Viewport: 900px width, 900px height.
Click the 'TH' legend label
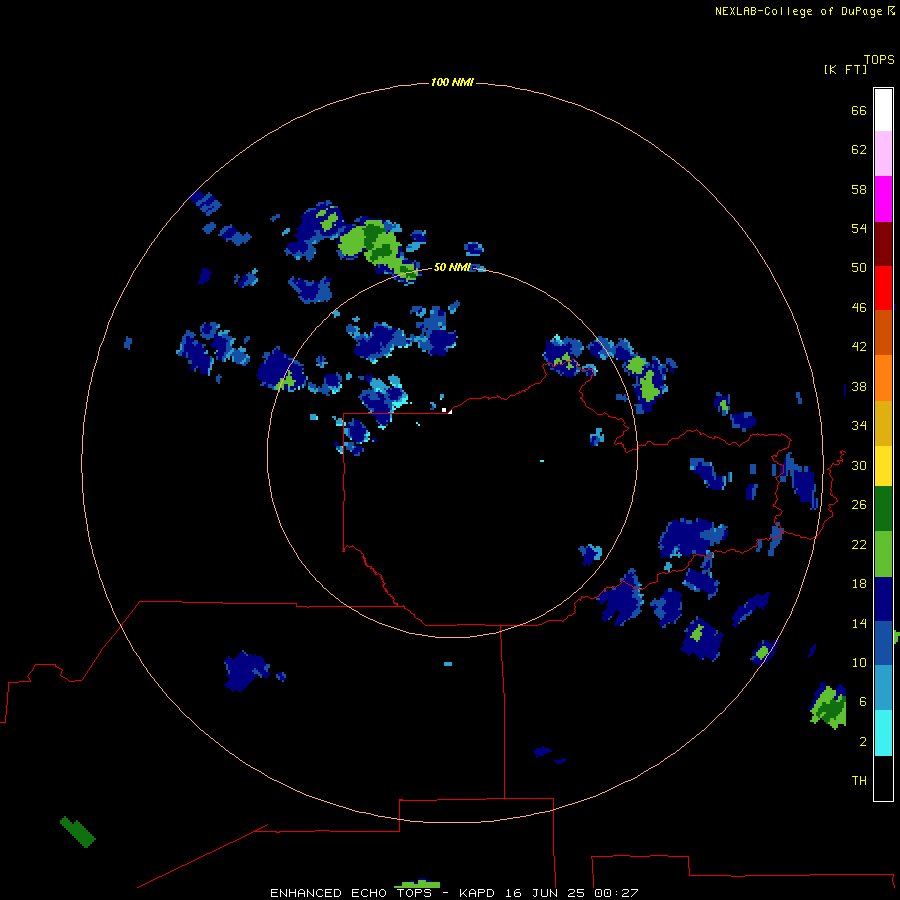pyautogui.click(x=859, y=781)
